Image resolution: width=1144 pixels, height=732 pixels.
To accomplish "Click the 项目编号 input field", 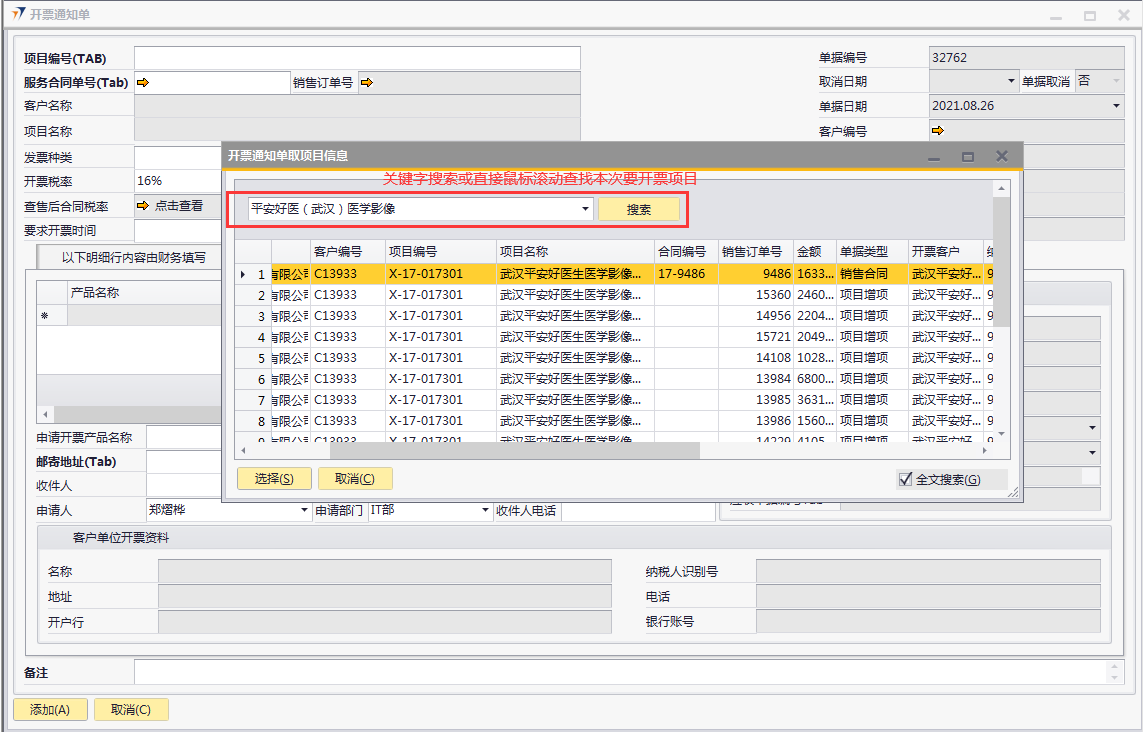I will 357,58.
